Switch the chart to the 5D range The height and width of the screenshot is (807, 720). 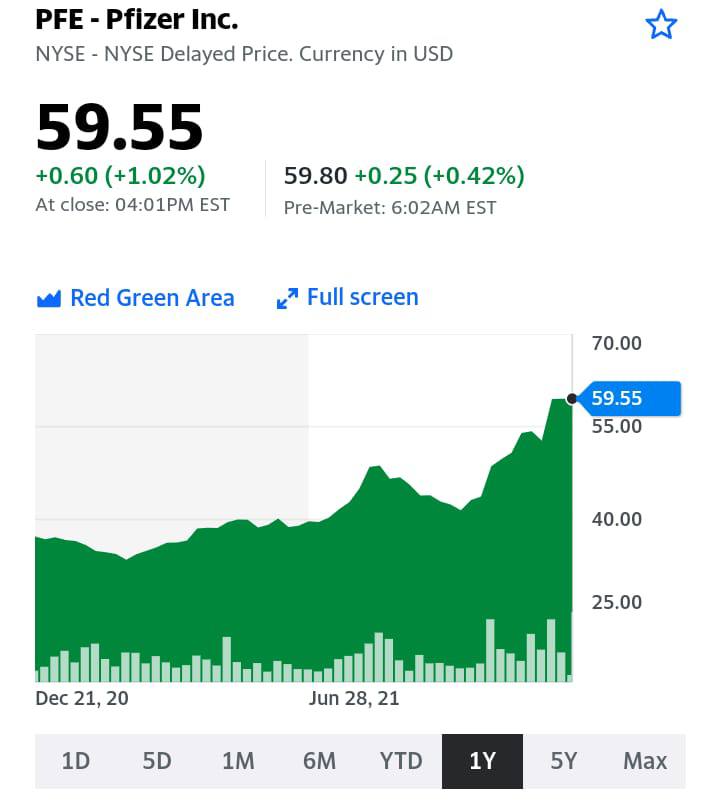157,761
